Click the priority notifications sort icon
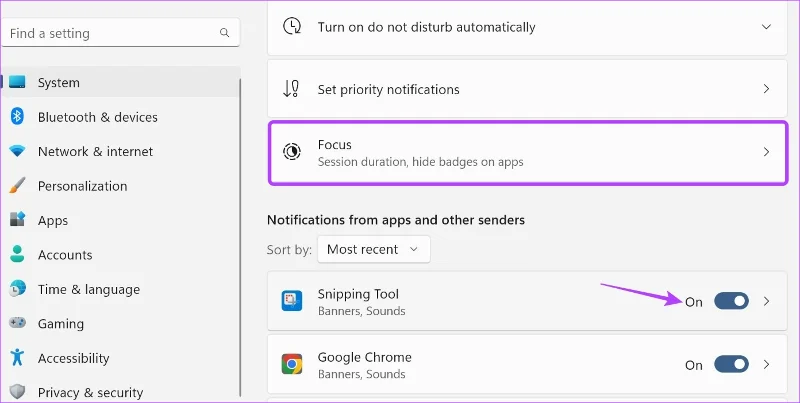This screenshot has height=403, width=800. 291,89
